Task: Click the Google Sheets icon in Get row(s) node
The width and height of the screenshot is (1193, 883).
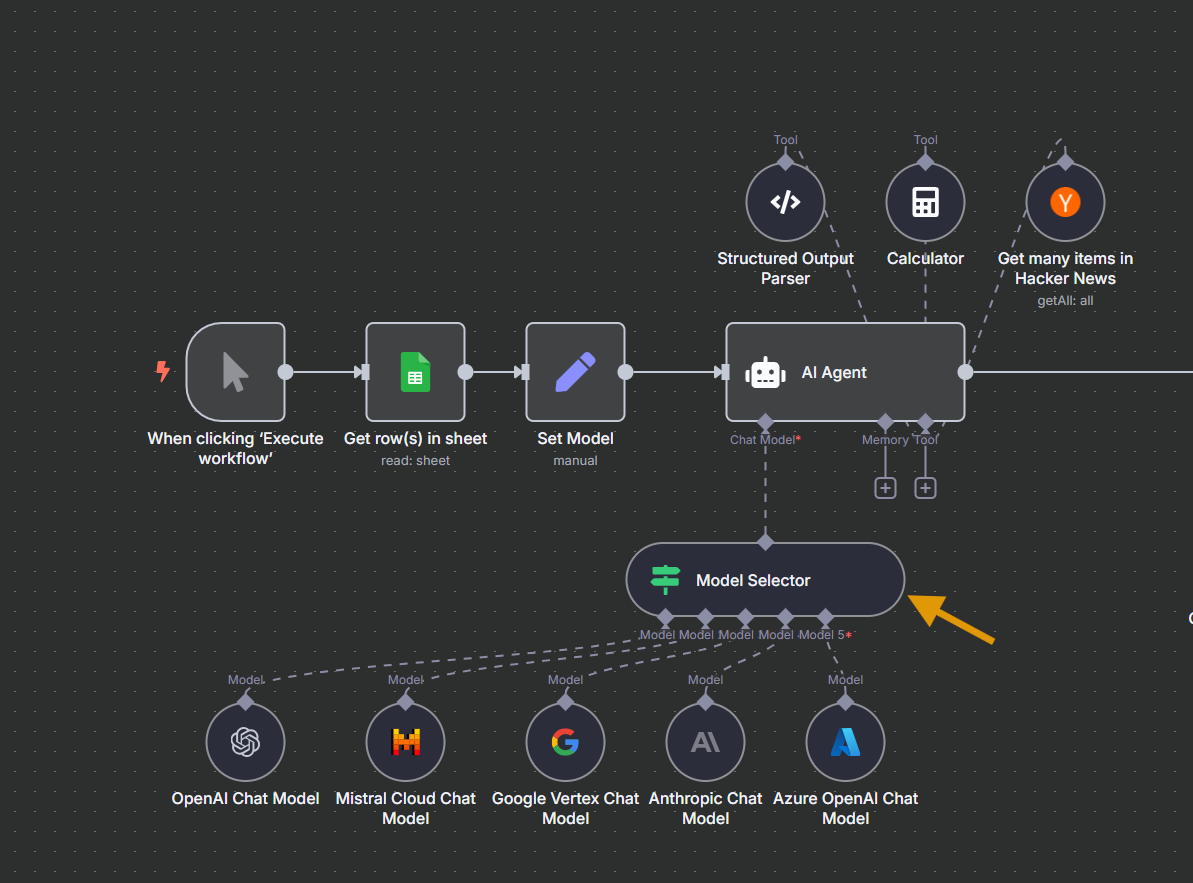Action: (x=415, y=371)
